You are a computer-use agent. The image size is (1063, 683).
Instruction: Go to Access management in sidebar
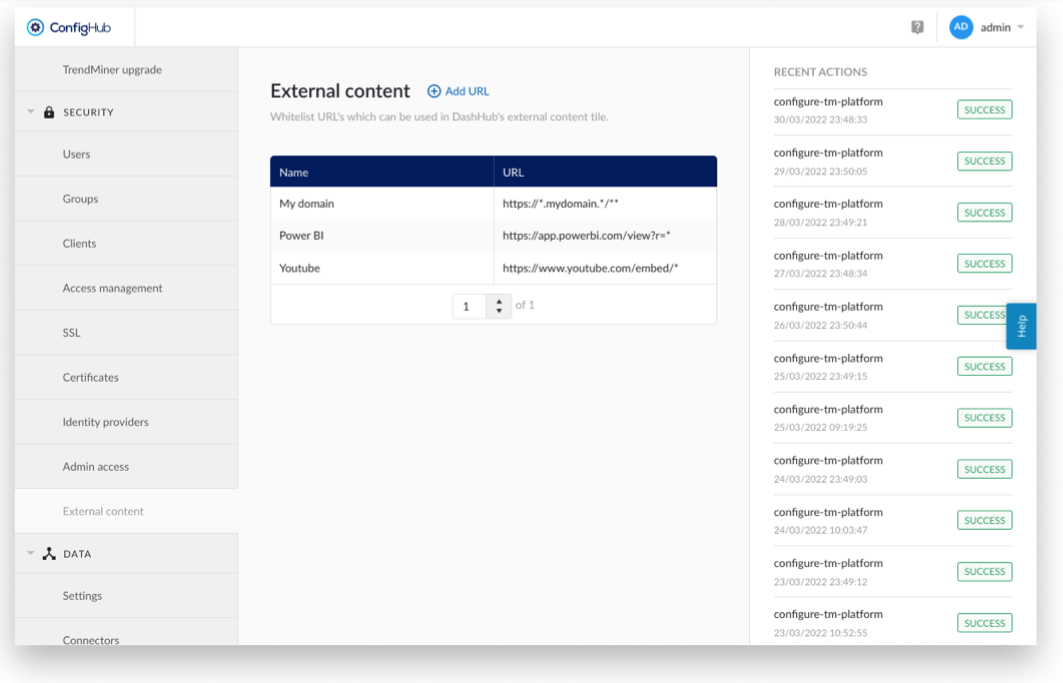click(112, 288)
